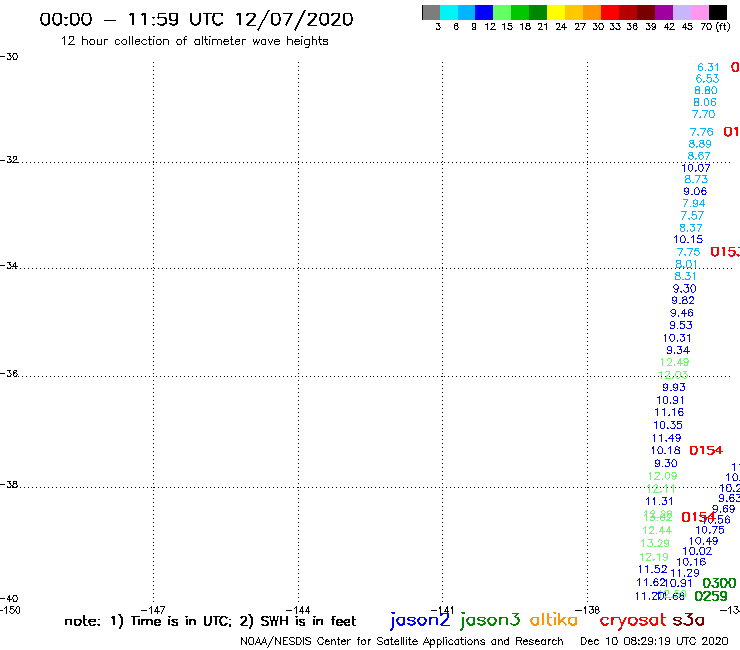Click the wave height value 12.49
The height and width of the screenshot is (650, 740).
(x=674, y=362)
